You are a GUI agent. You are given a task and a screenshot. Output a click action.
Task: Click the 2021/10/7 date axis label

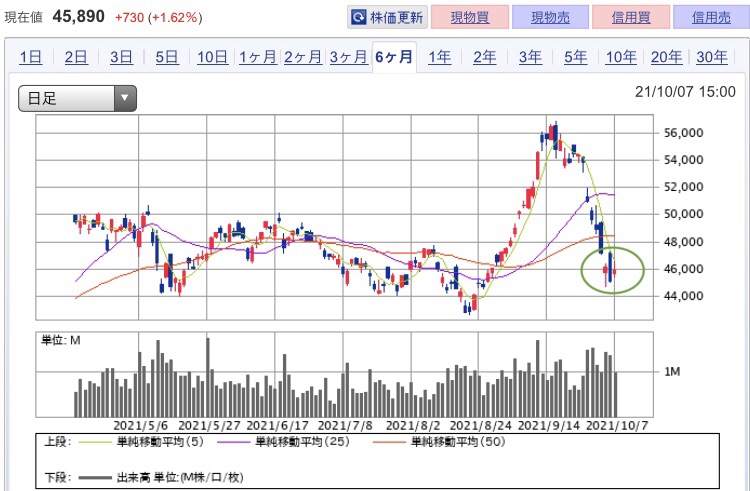[617, 426]
